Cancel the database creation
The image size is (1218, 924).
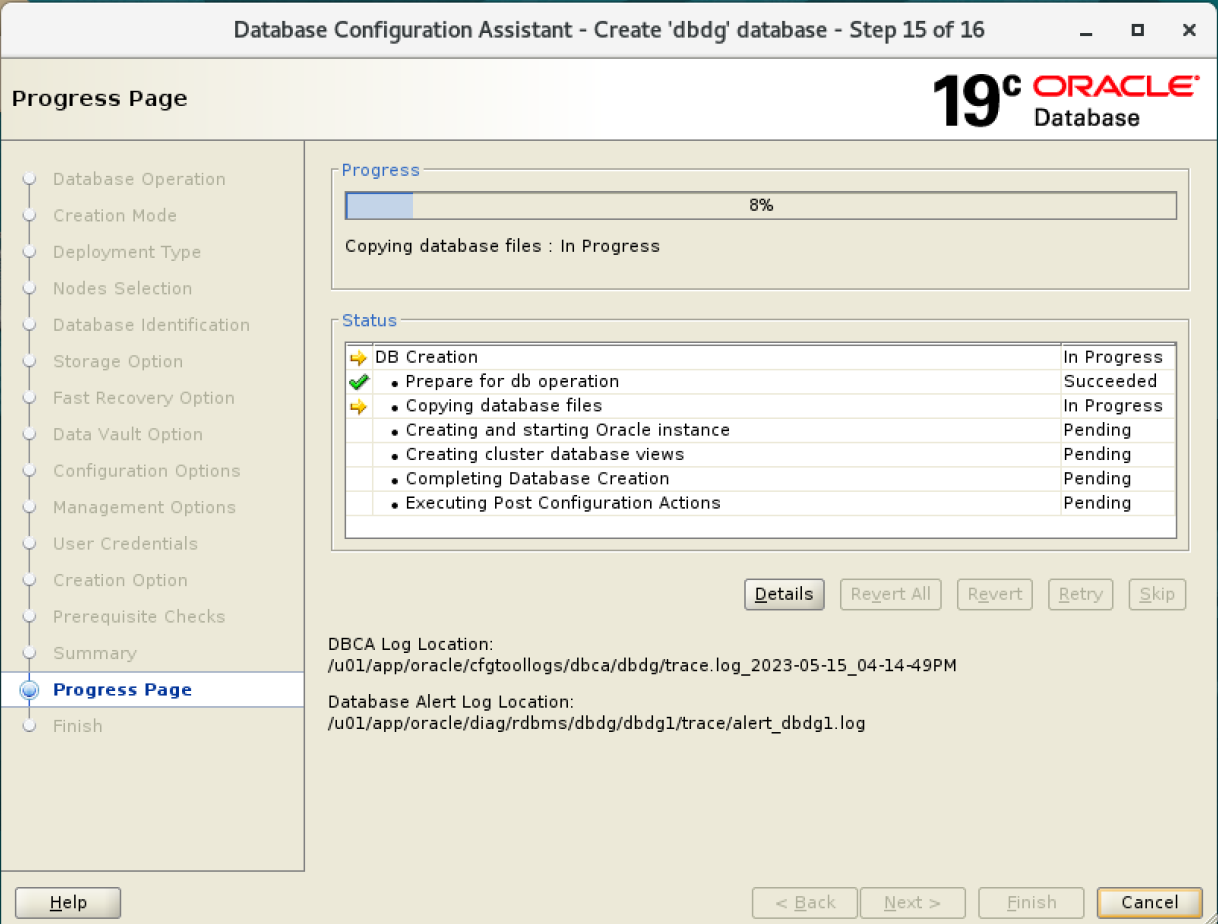point(1150,902)
